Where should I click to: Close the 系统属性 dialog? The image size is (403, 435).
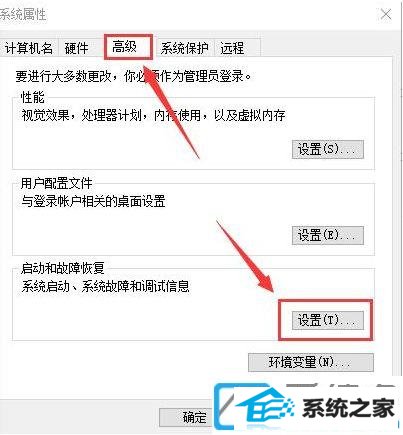tap(386, 14)
